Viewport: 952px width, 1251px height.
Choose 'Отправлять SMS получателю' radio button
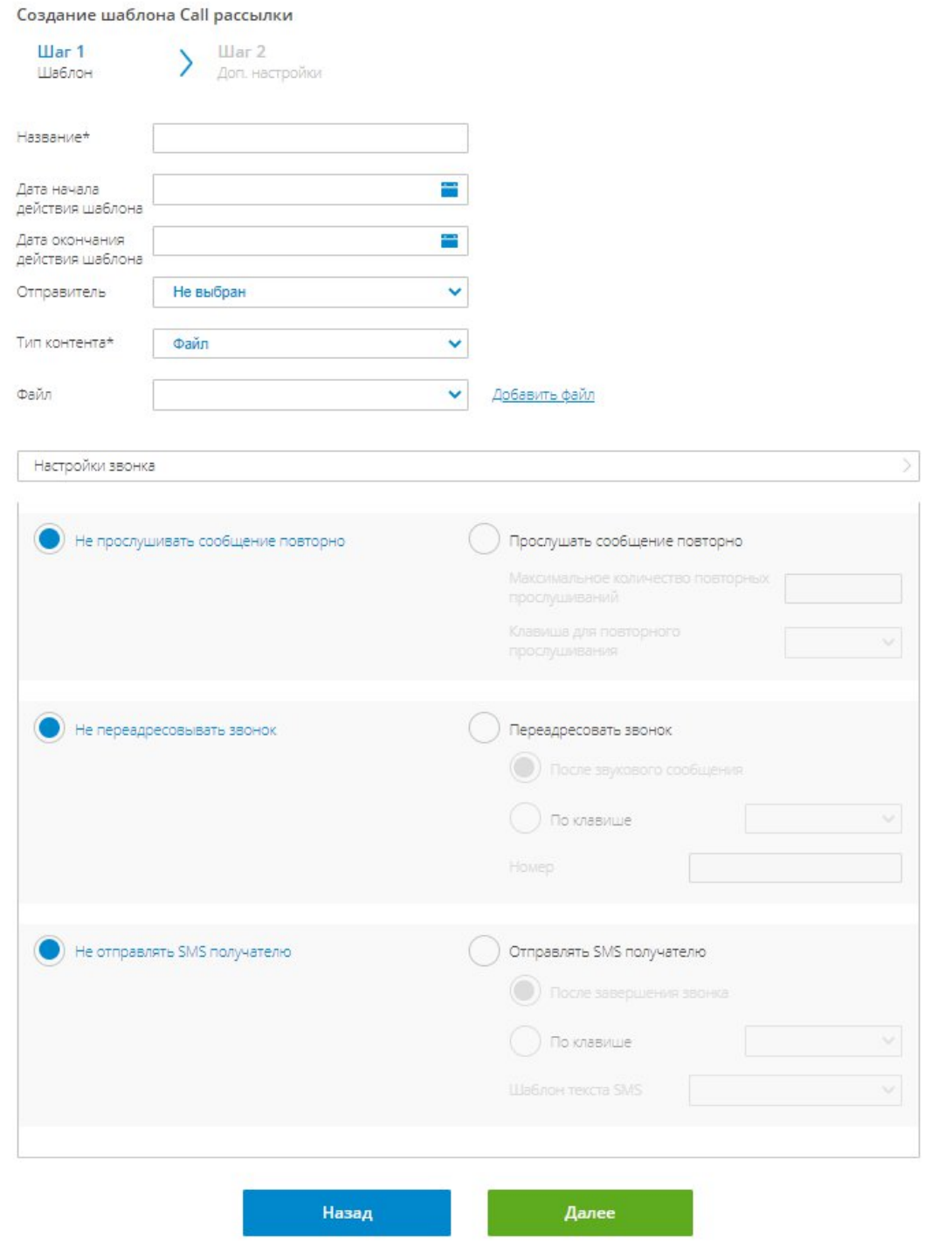(484, 950)
